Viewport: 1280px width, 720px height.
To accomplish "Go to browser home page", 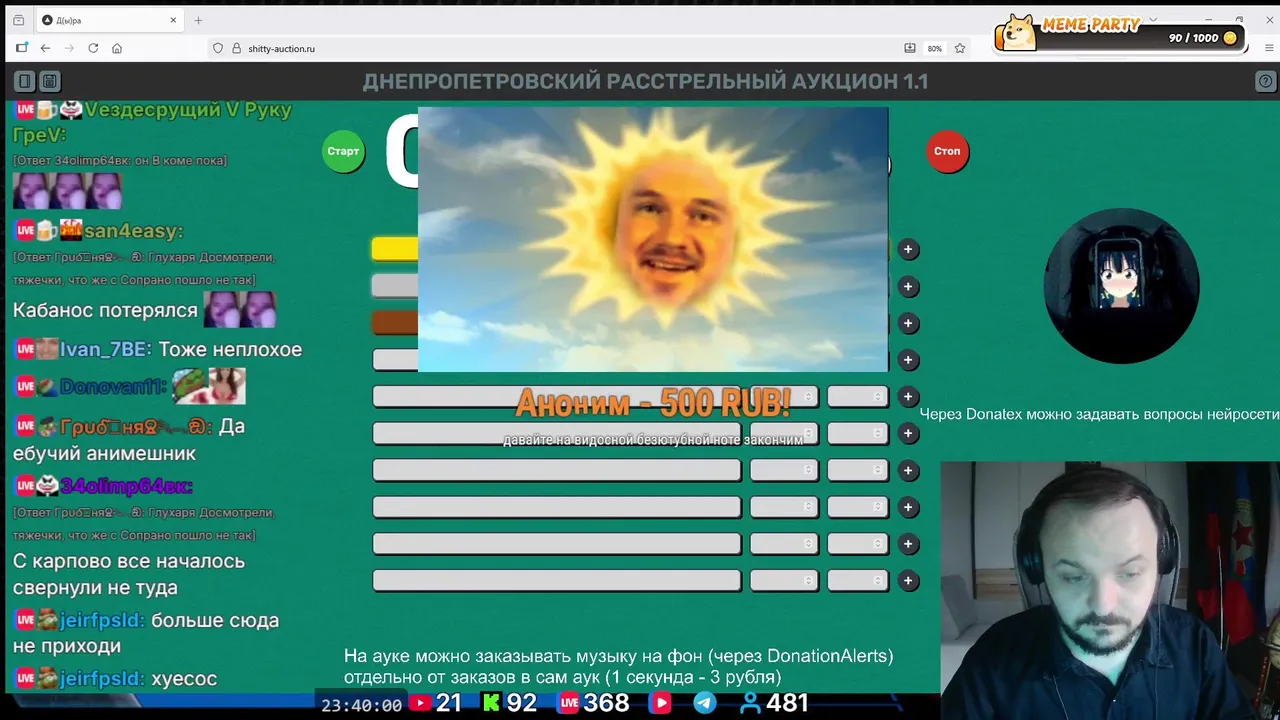I will click(117, 48).
